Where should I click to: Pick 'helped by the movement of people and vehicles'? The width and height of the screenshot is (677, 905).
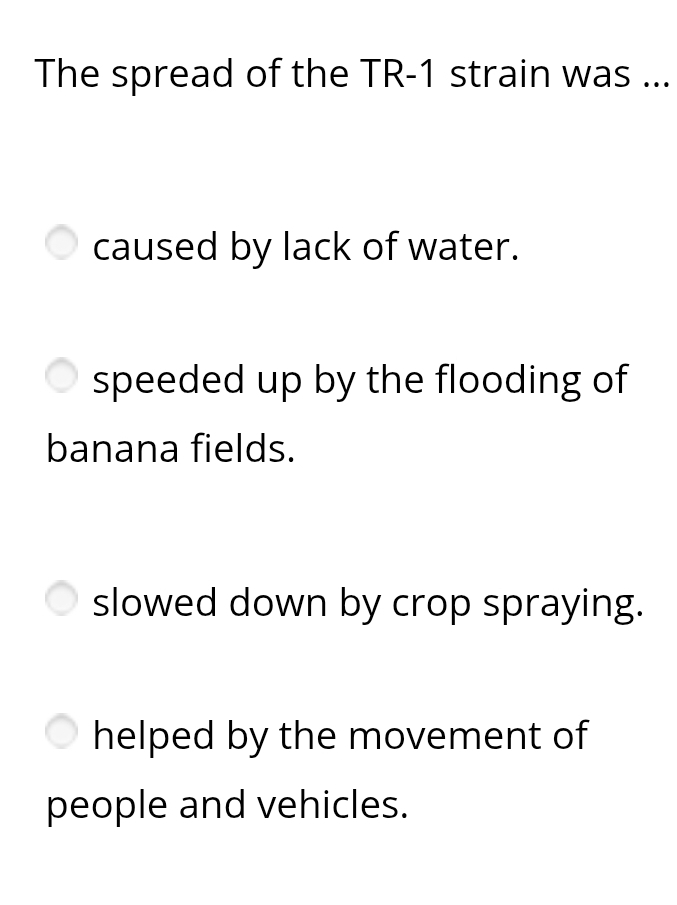tap(61, 731)
